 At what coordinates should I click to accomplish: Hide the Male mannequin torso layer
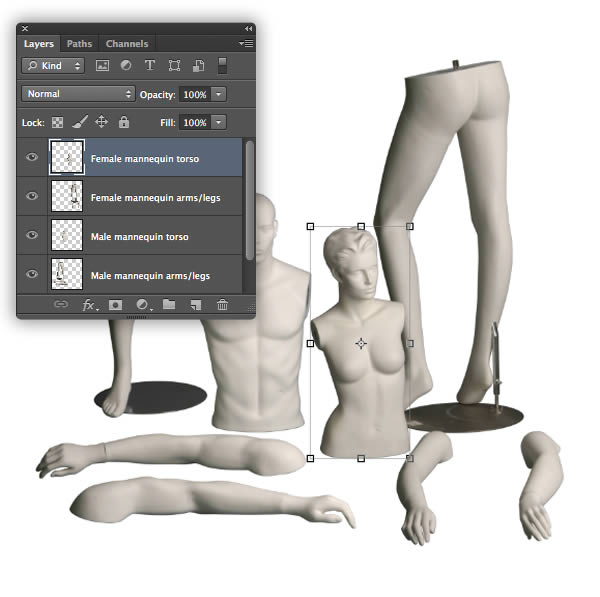[x=32, y=235]
